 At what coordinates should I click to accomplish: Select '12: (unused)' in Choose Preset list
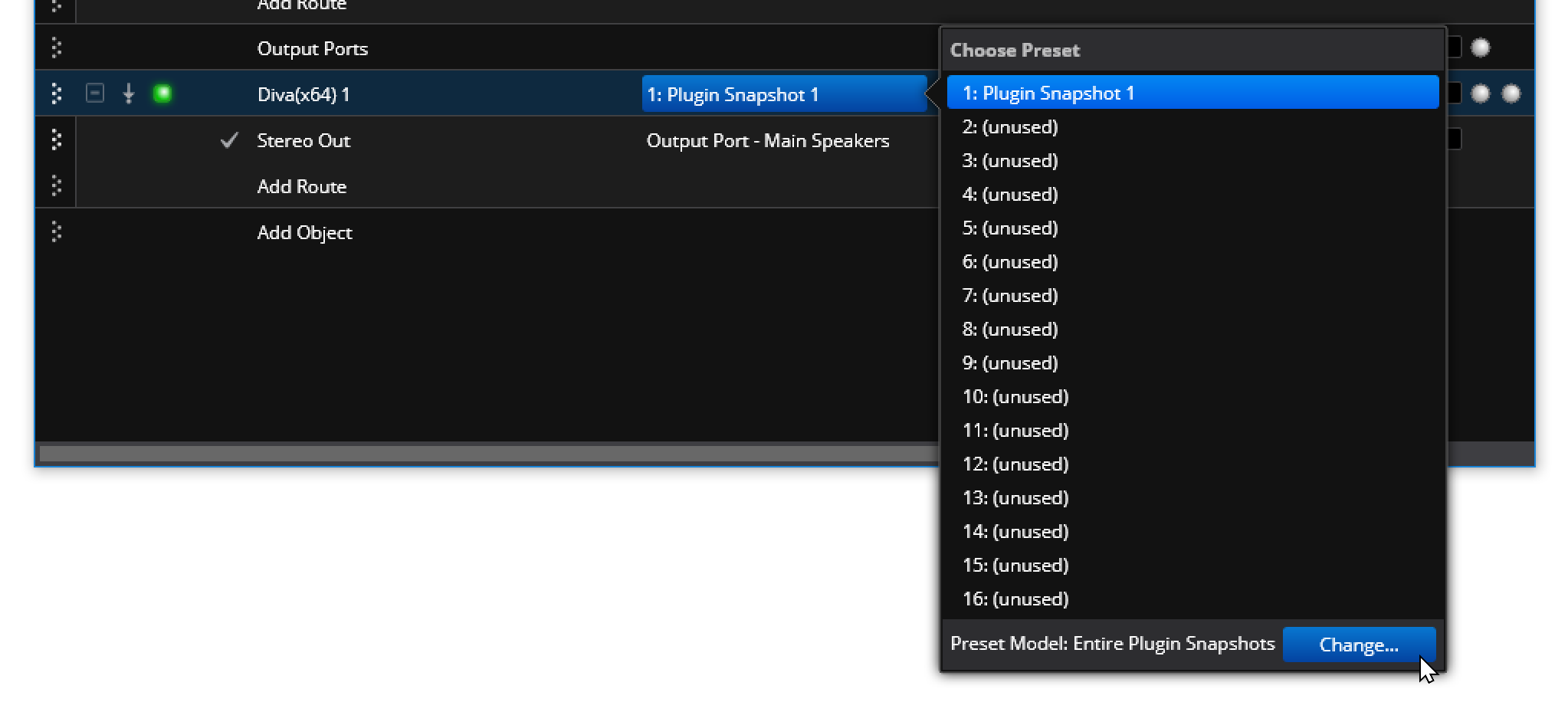[x=1192, y=464]
